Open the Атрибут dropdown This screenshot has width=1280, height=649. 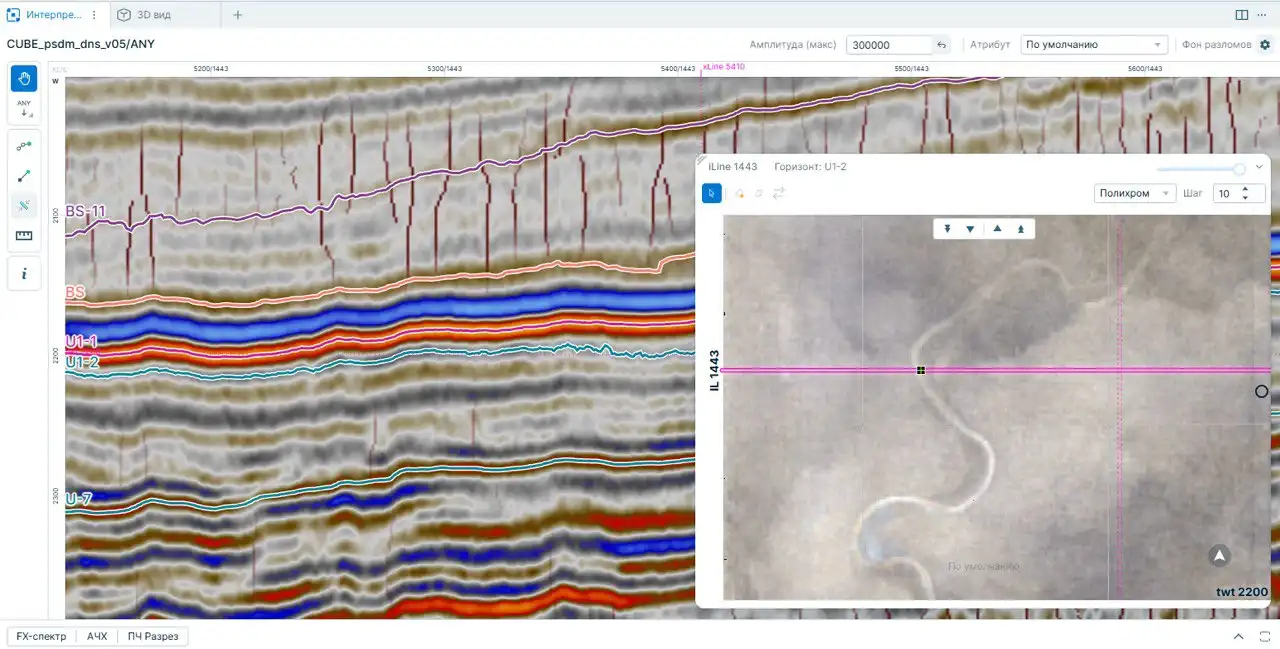[1094, 45]
